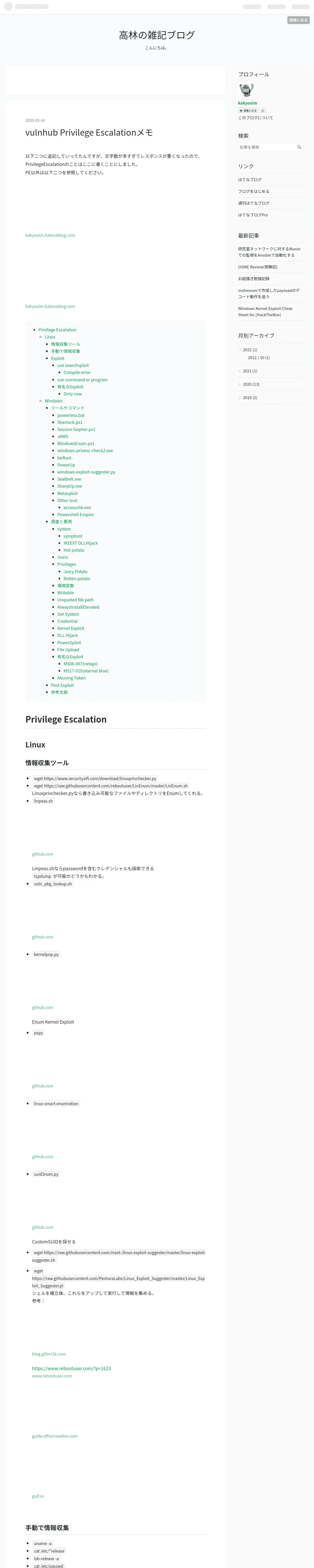The width and height of the screenshot is (314, 1568).
Task: Jump to Juicy Potato in contents
Action: [x=76, y=572]
